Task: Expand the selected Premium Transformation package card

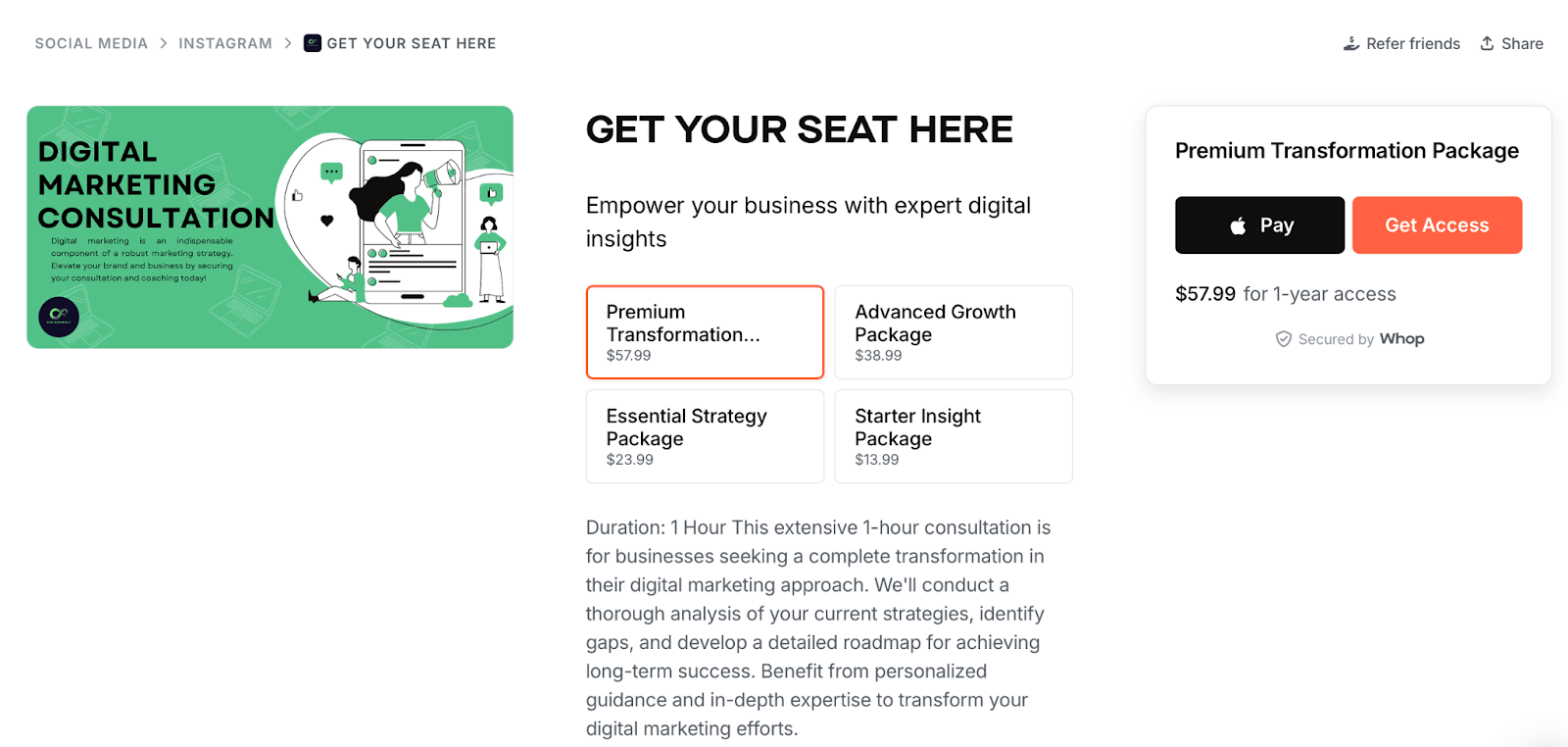Action: (x=704, y=332)
